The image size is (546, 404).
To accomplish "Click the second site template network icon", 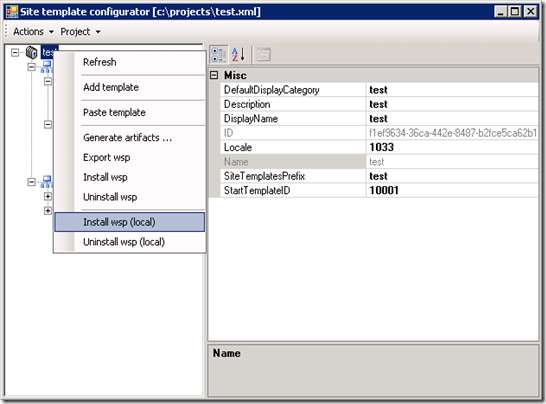I will pos(47,181).
